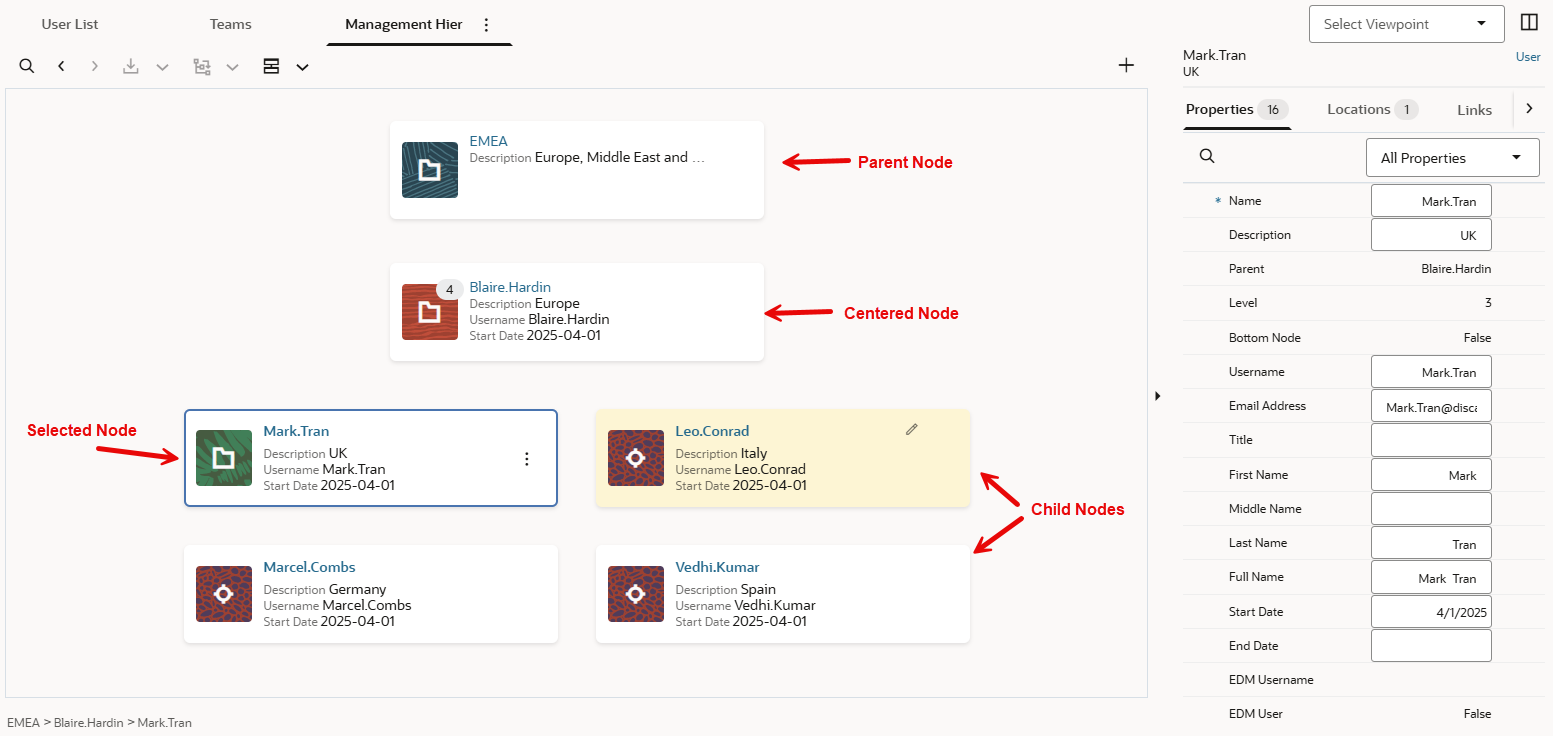Image resolution: width=1553 pixels, height=736 pixels.
Task: Open the Select Viewpoint dropdown
Action: pyautogui.click(x=1406, y=24)
